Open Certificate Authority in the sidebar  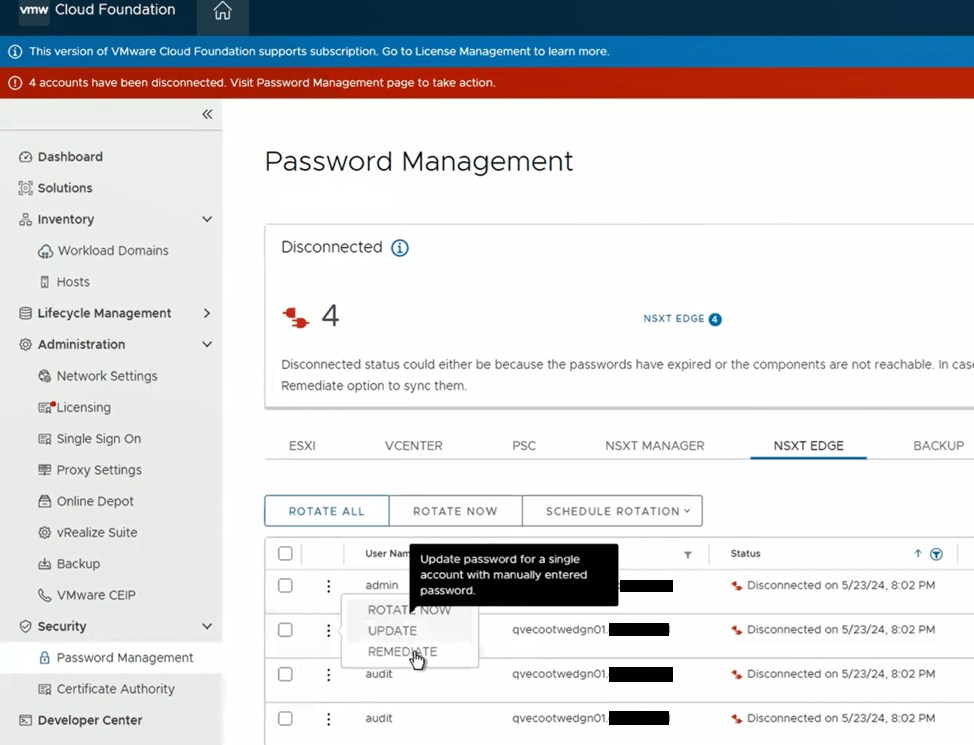pos(115,689)
